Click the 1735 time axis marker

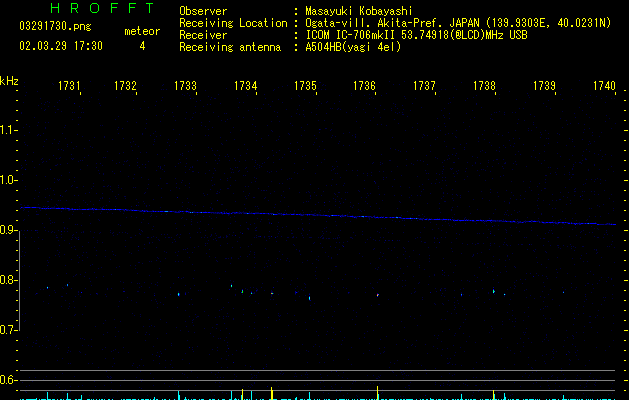(x=305, y=86)
